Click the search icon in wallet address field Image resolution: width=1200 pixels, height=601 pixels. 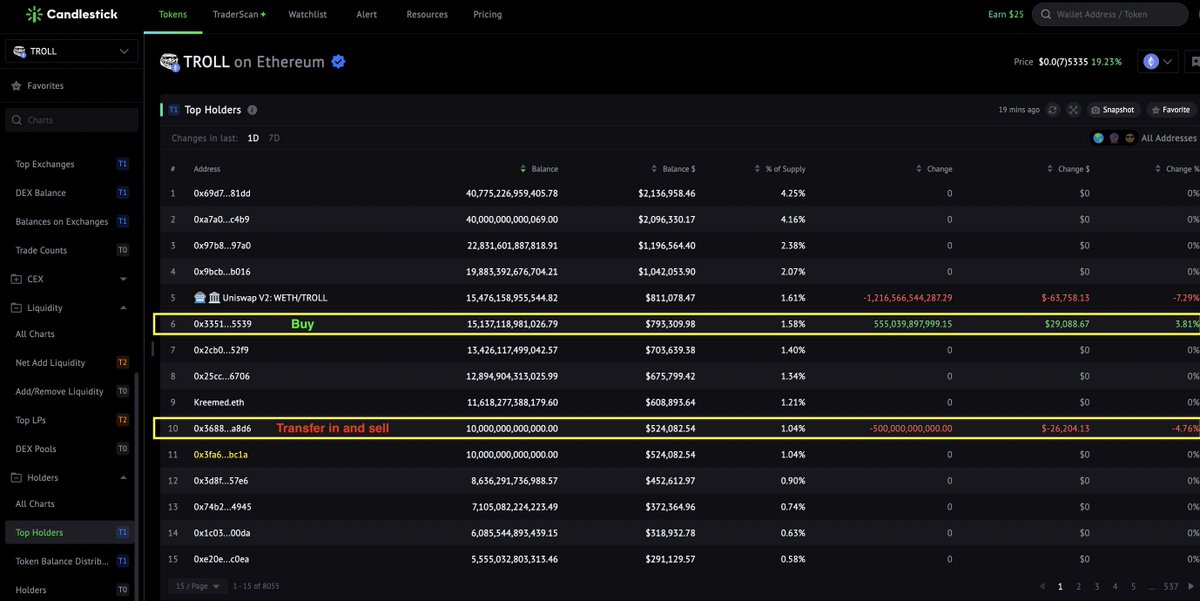click(1046, 15)
